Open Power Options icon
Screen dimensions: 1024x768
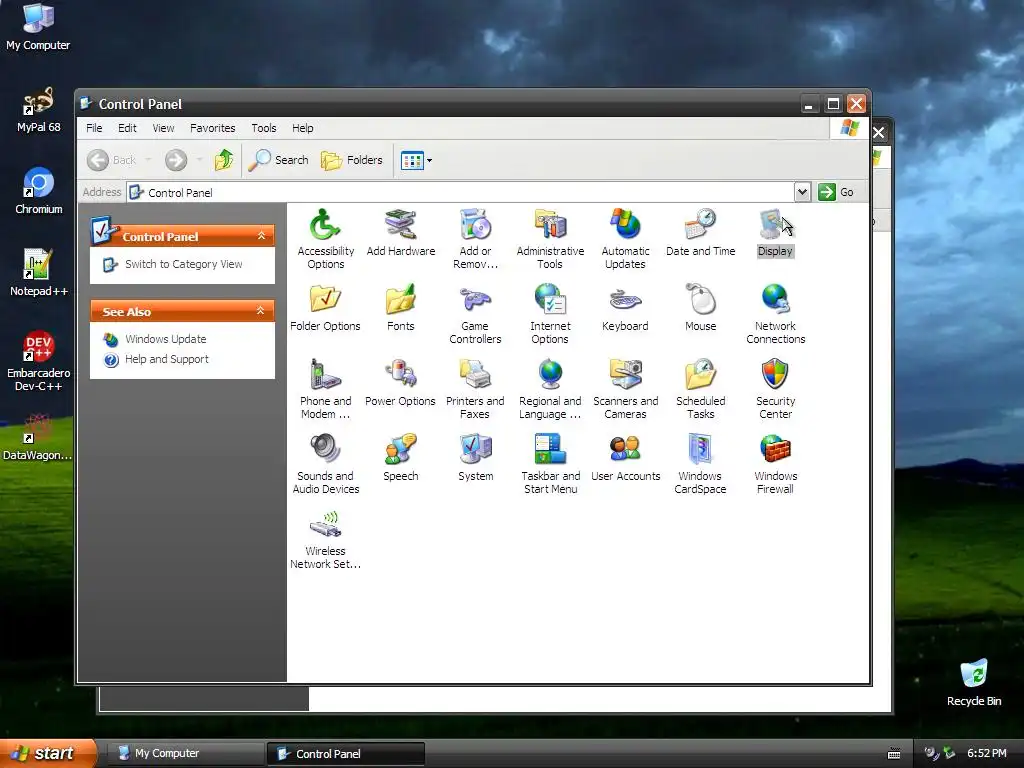400,375
